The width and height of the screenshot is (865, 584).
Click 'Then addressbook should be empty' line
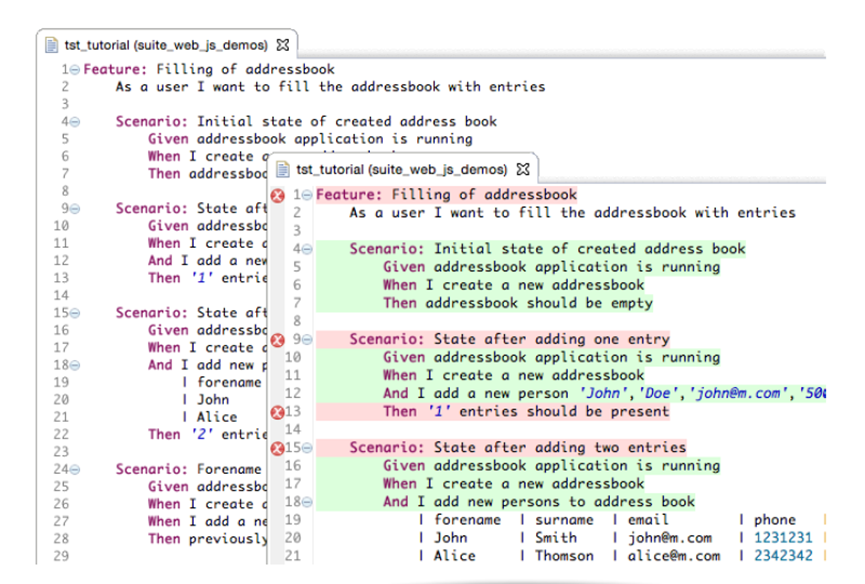click(518, 303)
